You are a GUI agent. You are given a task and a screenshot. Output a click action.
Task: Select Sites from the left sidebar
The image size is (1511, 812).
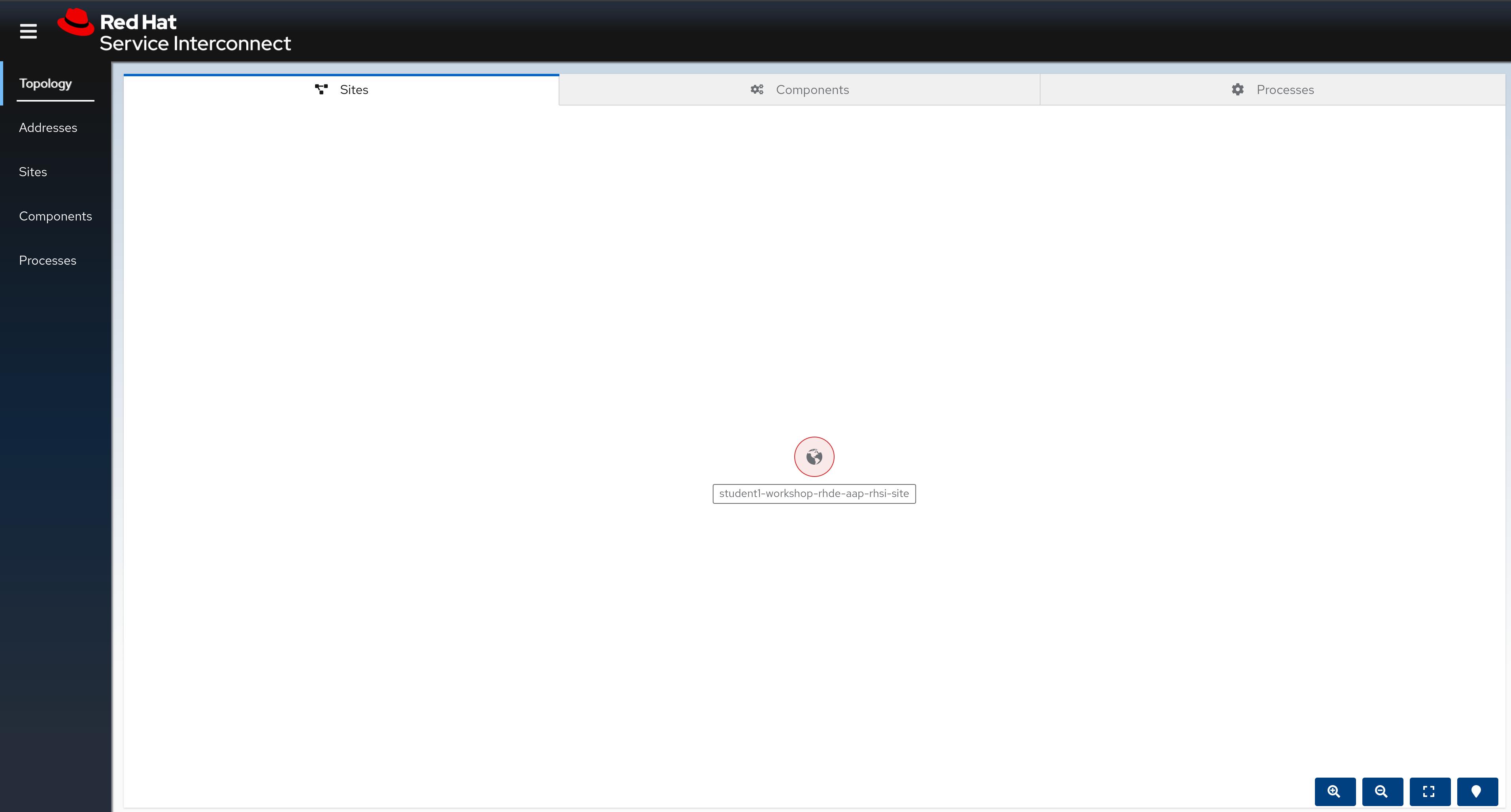[x=33, y=172]
